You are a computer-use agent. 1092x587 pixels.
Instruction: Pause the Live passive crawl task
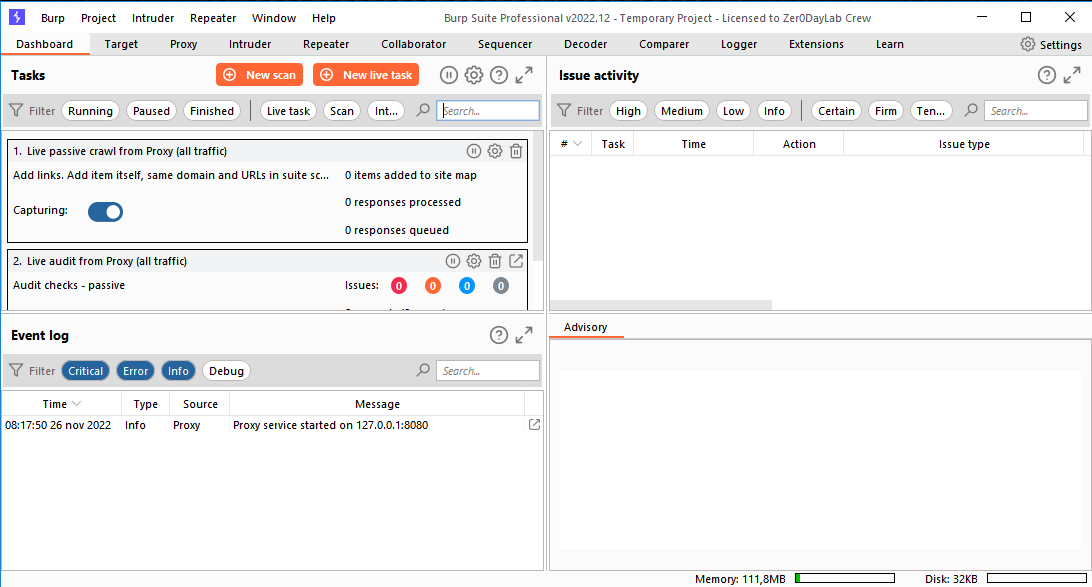tap(474, 151)
